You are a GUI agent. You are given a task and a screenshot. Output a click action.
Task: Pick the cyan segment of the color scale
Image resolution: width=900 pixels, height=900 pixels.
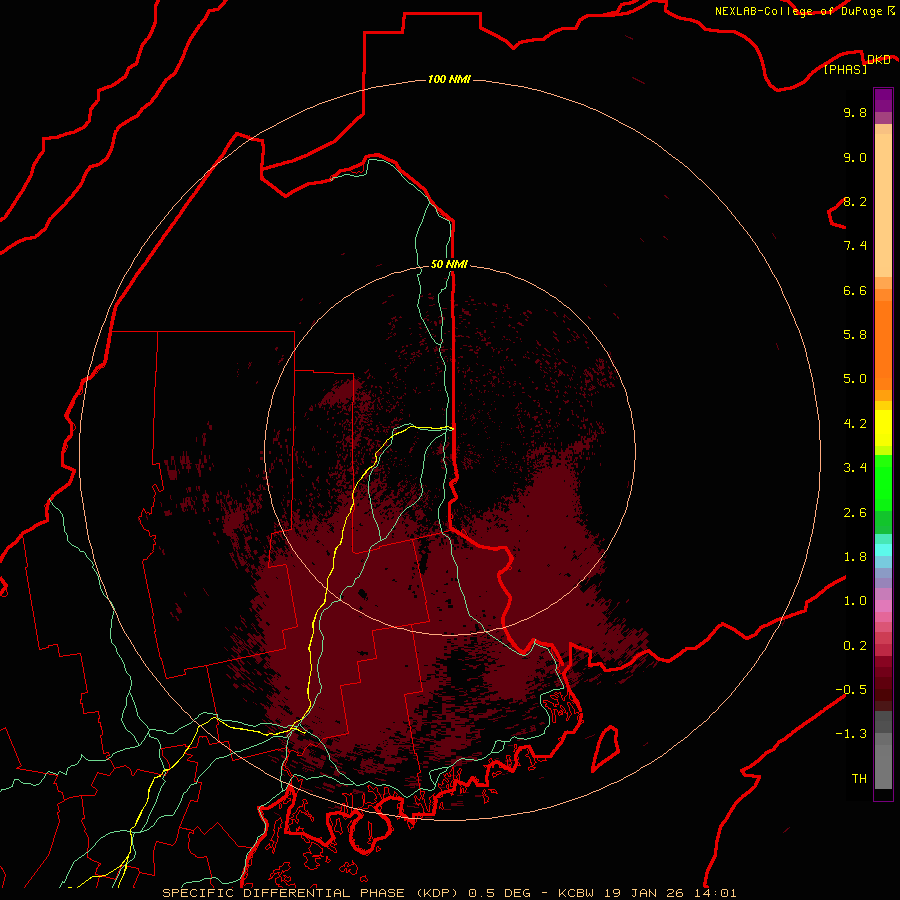[x=883, y=549]
